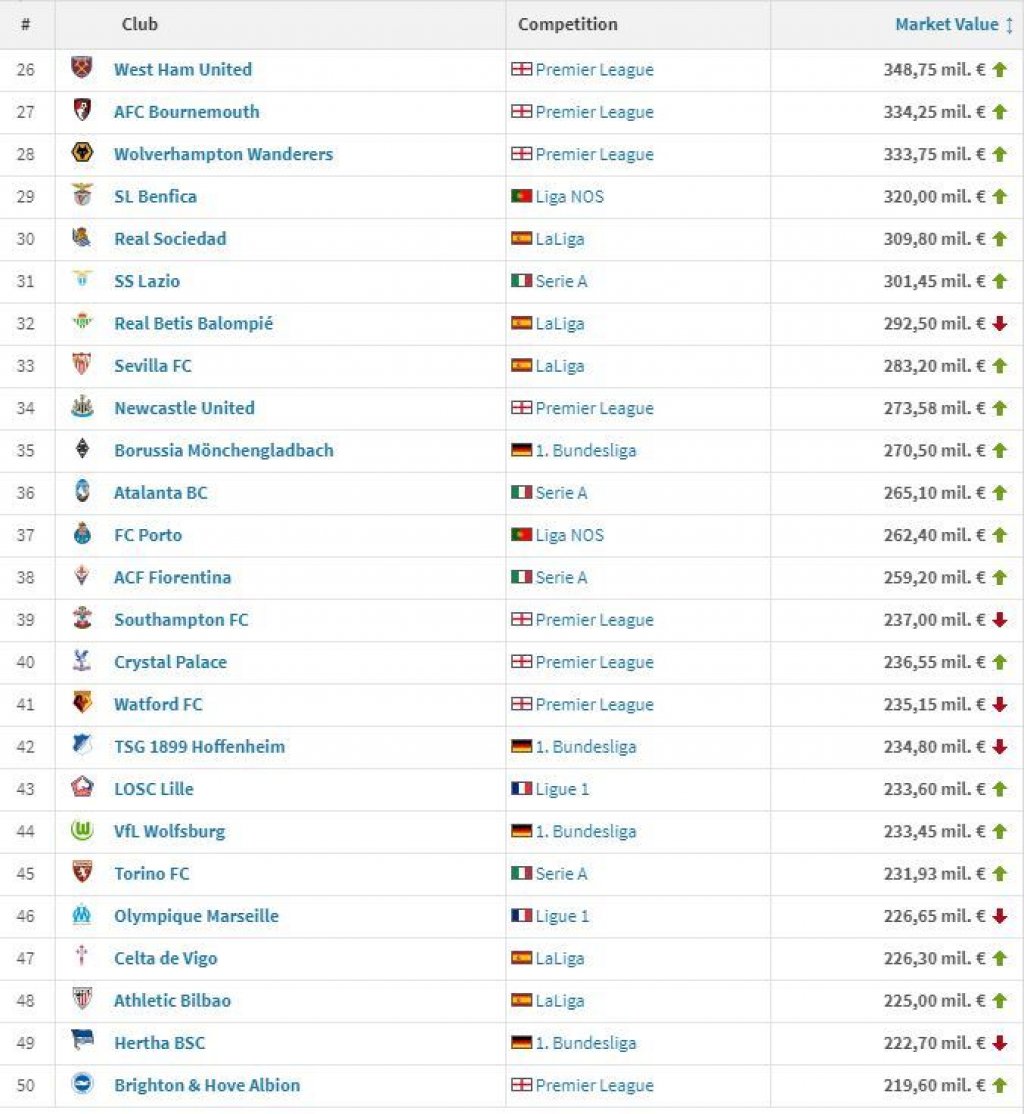Click the VfL Wolfsburg green logo
Screen dimensions: 1024x1114
click(82, 830)
